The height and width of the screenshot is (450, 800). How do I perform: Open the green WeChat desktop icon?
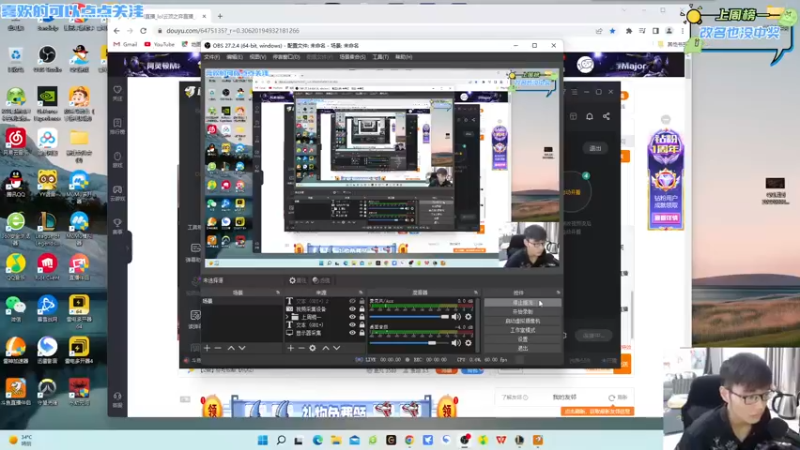[x=16, y=309]
